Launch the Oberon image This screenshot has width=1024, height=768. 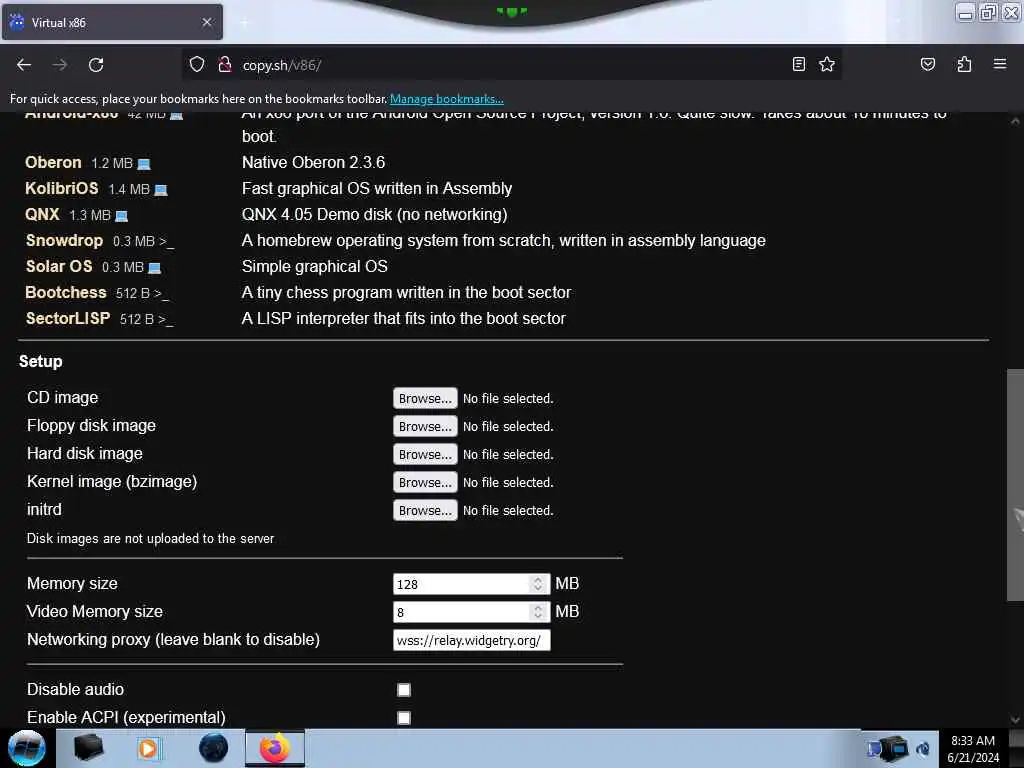53,162
